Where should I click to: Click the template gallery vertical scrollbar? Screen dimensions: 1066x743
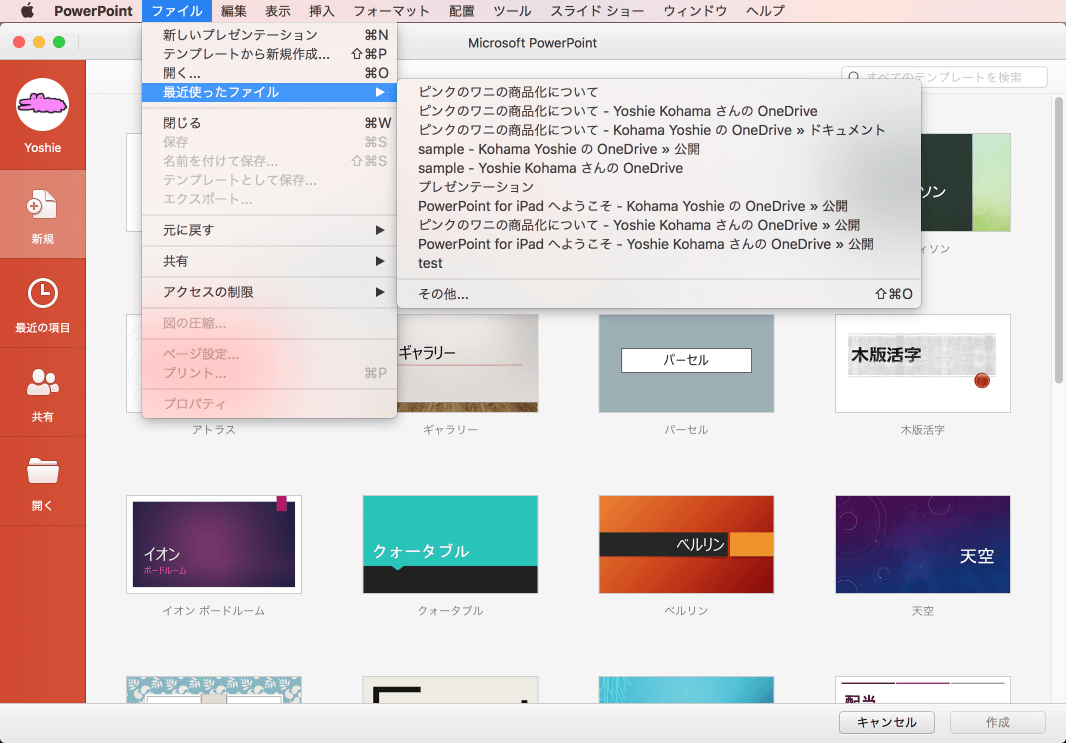[1058, 239]
